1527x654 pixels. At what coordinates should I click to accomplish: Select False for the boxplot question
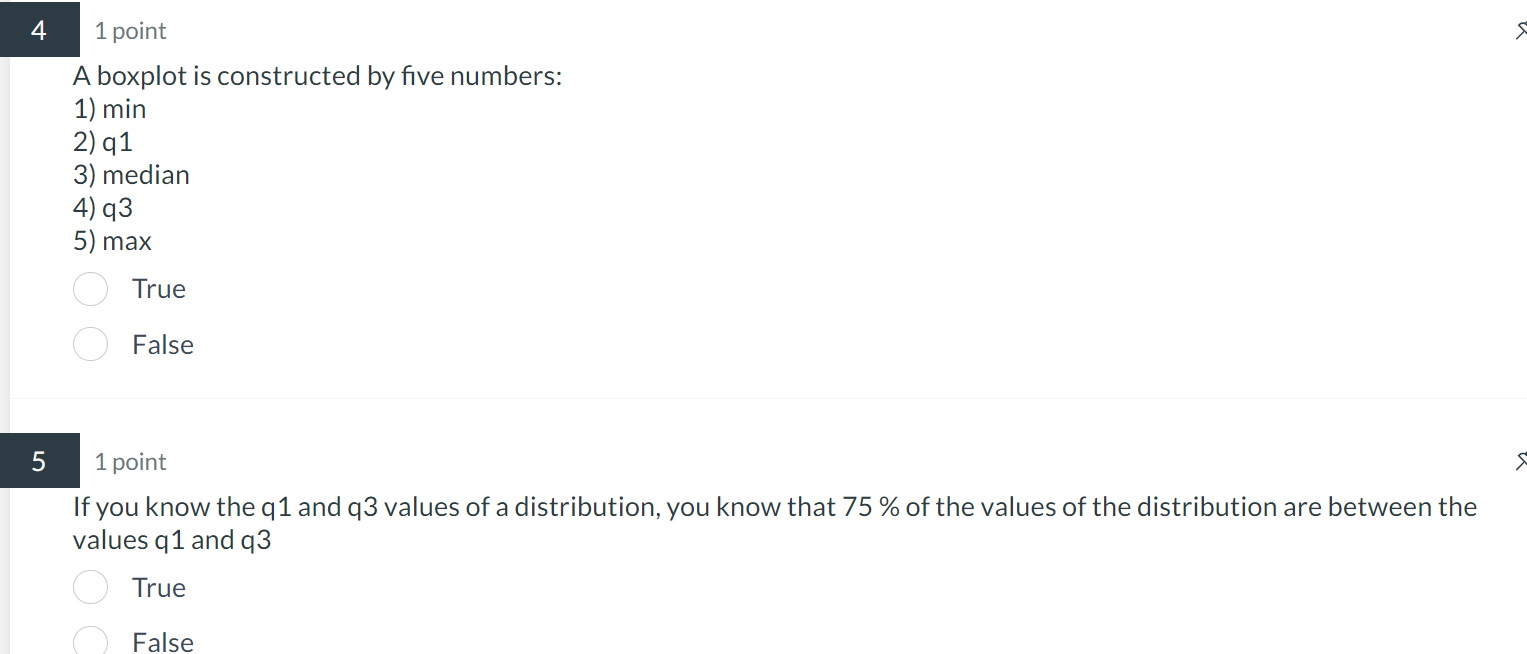[90, 344]
